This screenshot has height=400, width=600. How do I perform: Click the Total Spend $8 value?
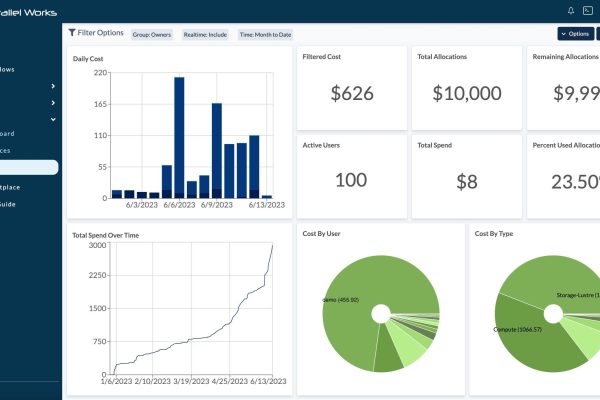coord(467,182)
